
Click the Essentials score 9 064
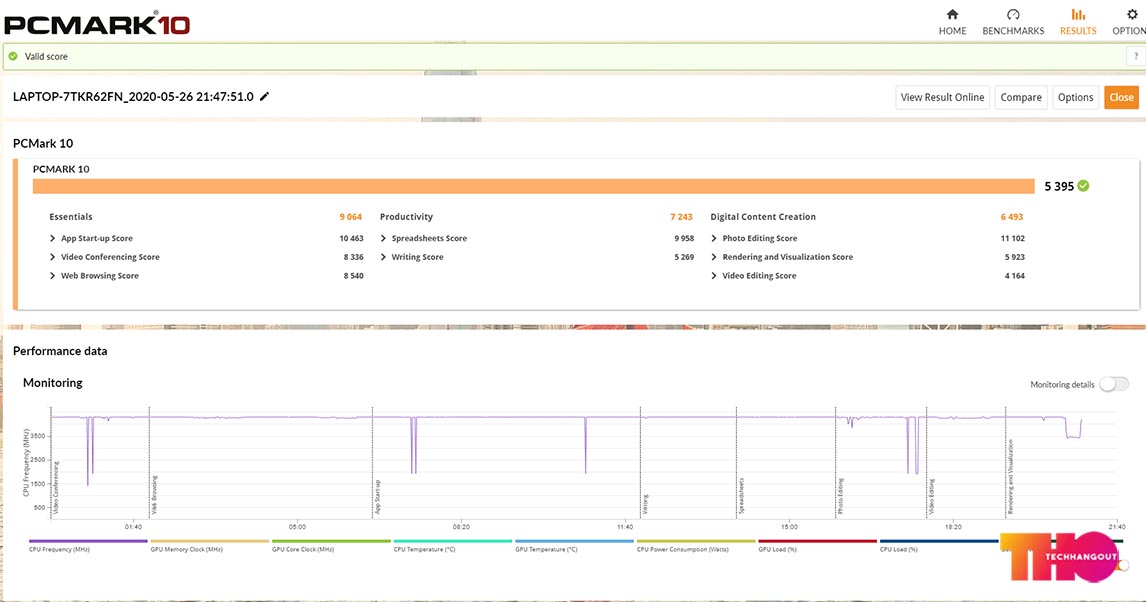click(x=351, y=217)
